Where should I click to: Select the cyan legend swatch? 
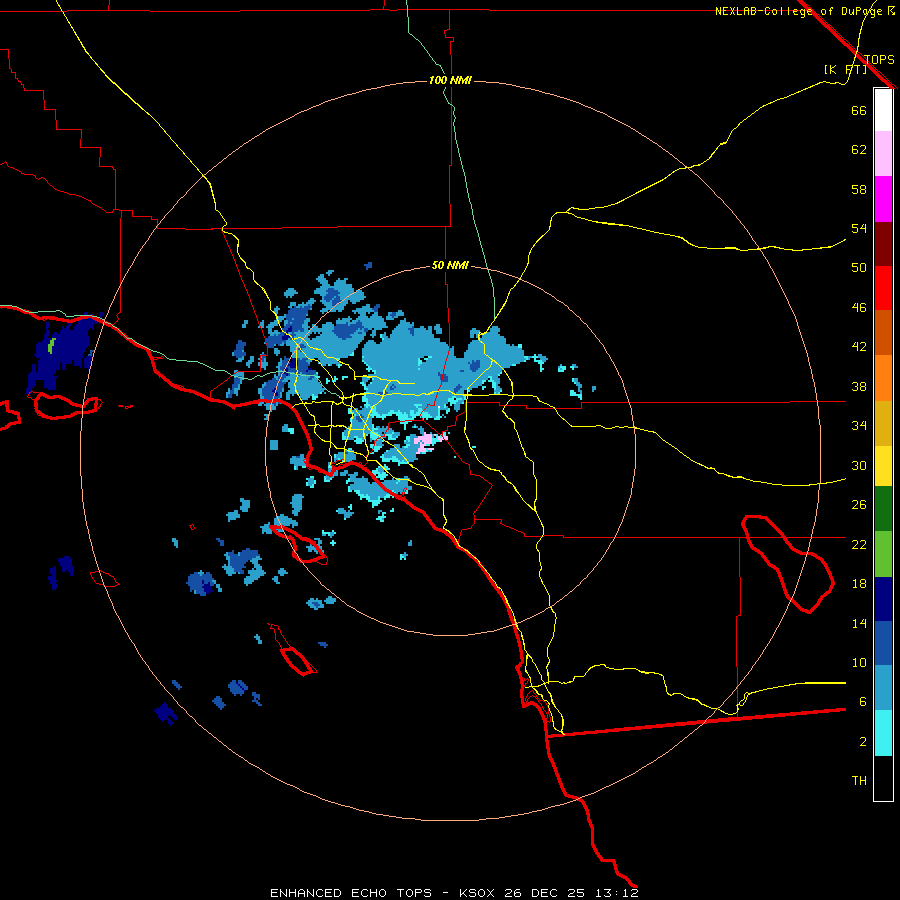pyautogui.click(x=883, y=733)
